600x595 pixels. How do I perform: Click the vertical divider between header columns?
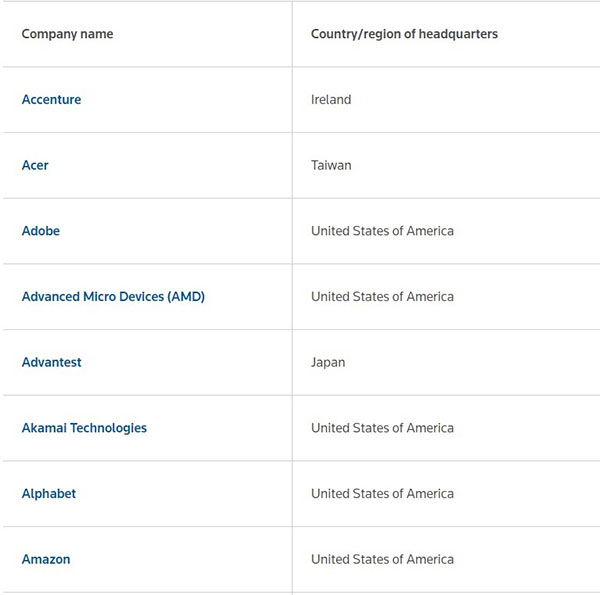[x=292, y=34]
